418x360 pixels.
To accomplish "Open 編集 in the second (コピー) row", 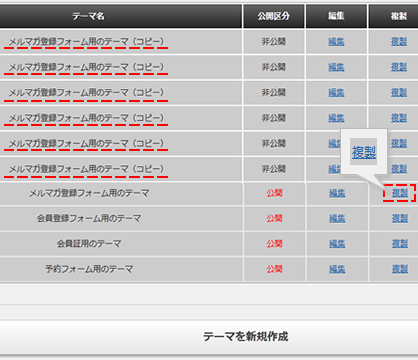I will (336, 67).
